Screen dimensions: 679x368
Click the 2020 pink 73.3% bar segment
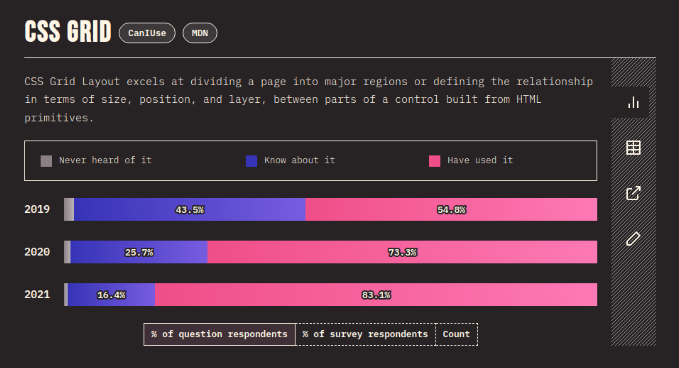pos(402,252)
